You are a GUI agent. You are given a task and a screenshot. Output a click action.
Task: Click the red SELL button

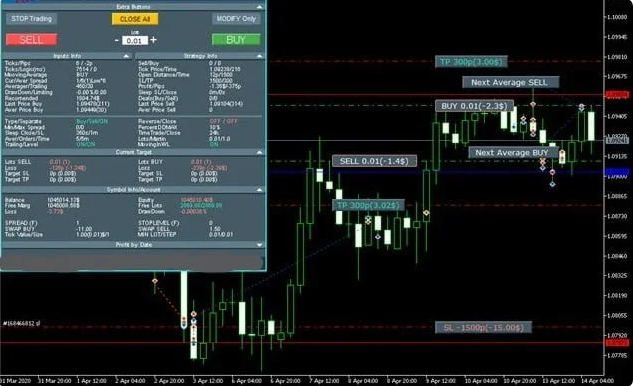tap(31, 40)
